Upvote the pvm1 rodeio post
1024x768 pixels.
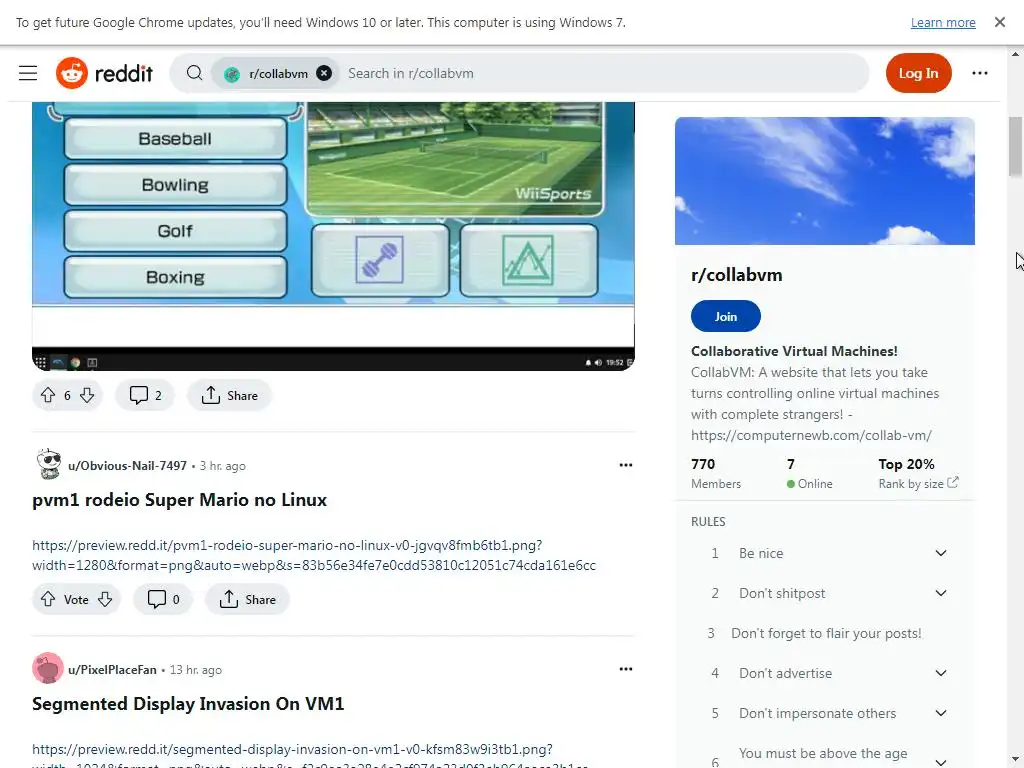(x=48, y=600)
